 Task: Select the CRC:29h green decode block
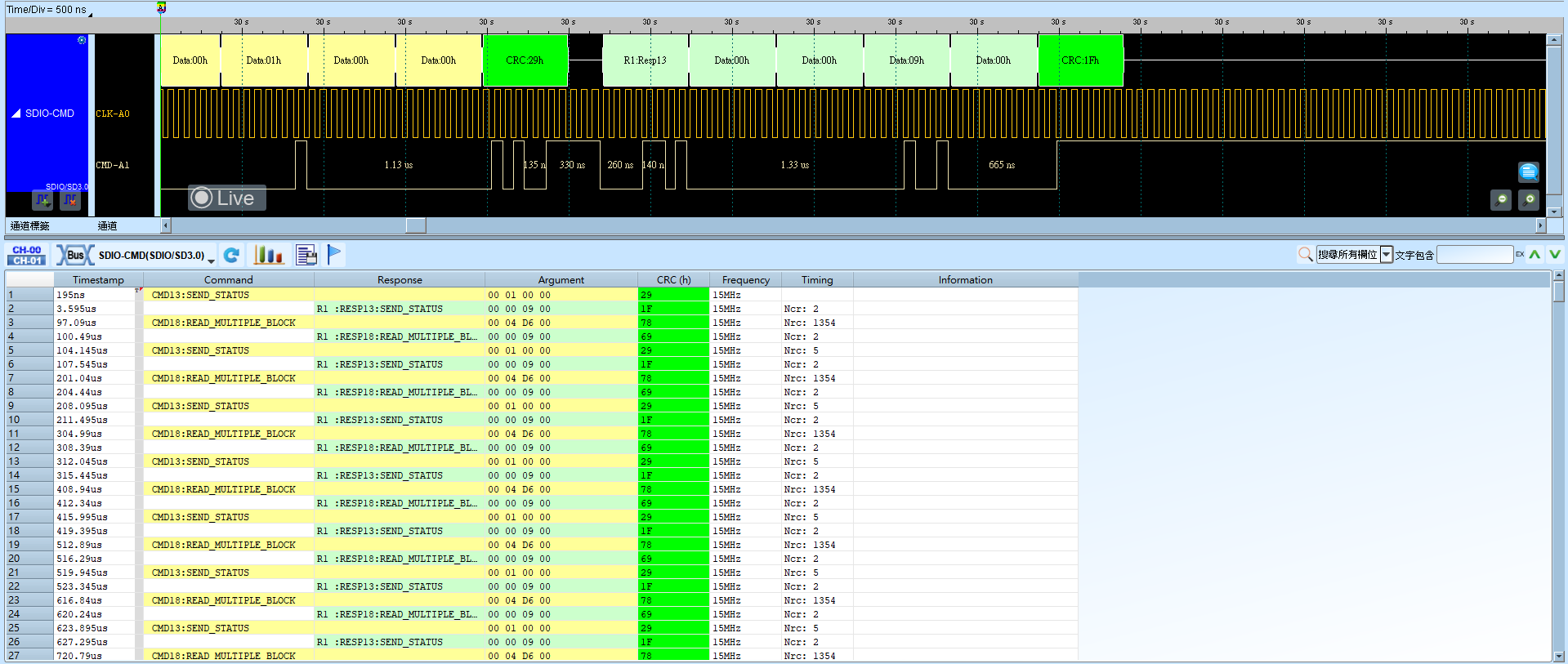pos(525,60)
